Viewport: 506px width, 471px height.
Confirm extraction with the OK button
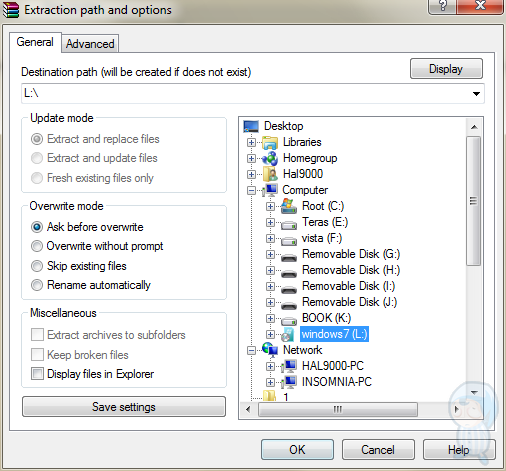click(x=297, y=449)
